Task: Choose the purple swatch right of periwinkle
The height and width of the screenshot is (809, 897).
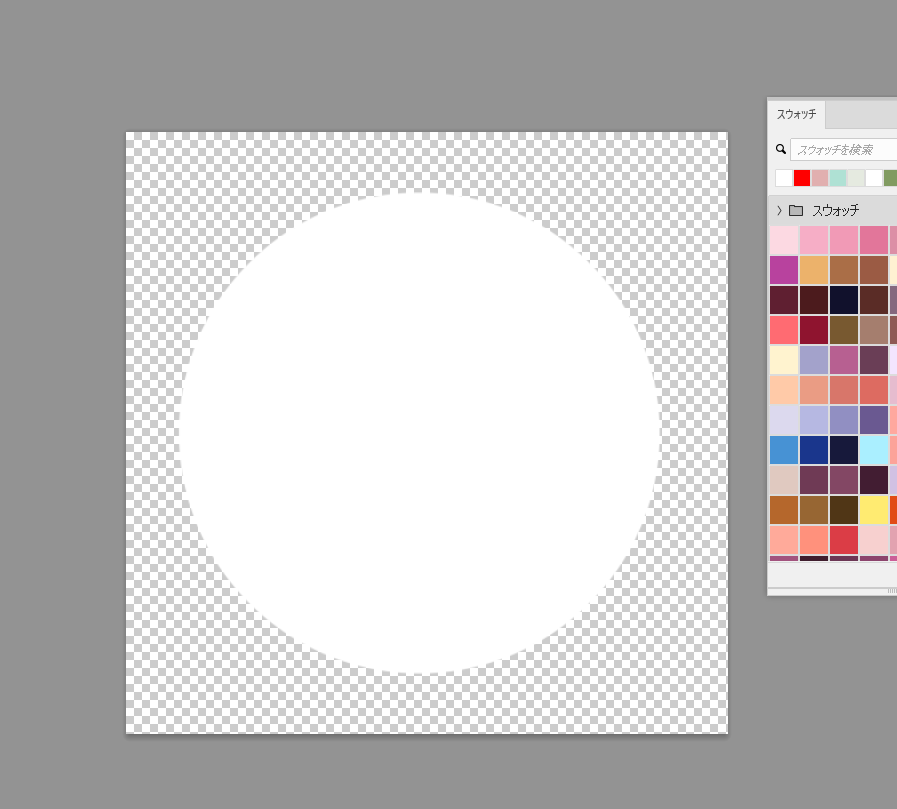Action: [874, 420]
